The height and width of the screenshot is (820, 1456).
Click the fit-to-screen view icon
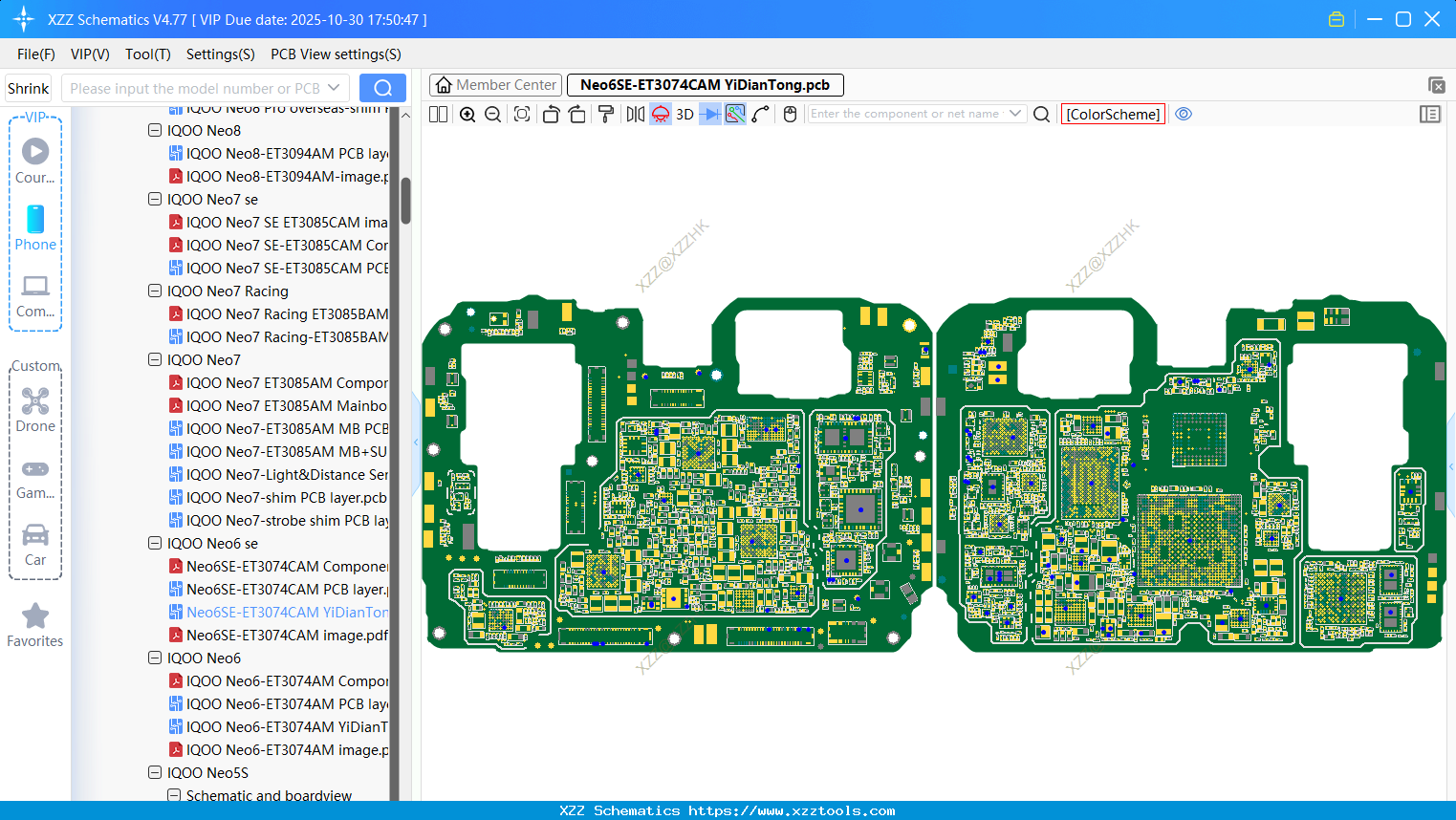(x=522, y=115)
